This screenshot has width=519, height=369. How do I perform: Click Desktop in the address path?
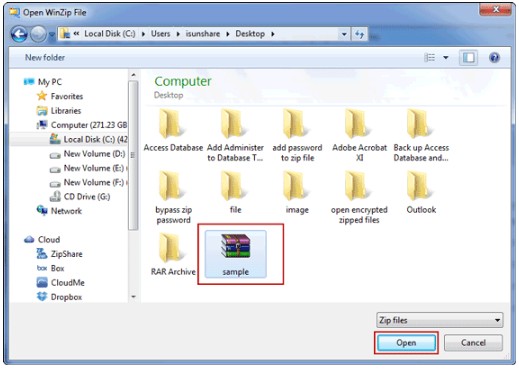coord(250,34)
